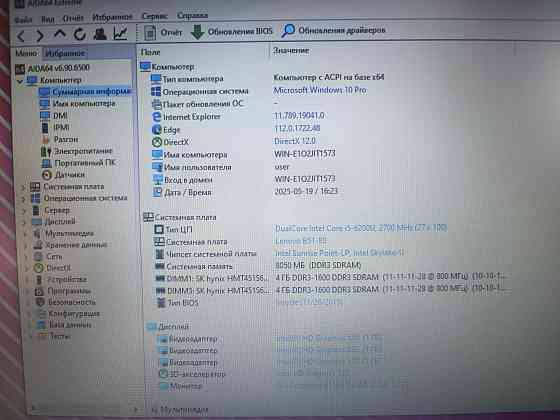Click the Forward navigation arrow

(40, 36)
